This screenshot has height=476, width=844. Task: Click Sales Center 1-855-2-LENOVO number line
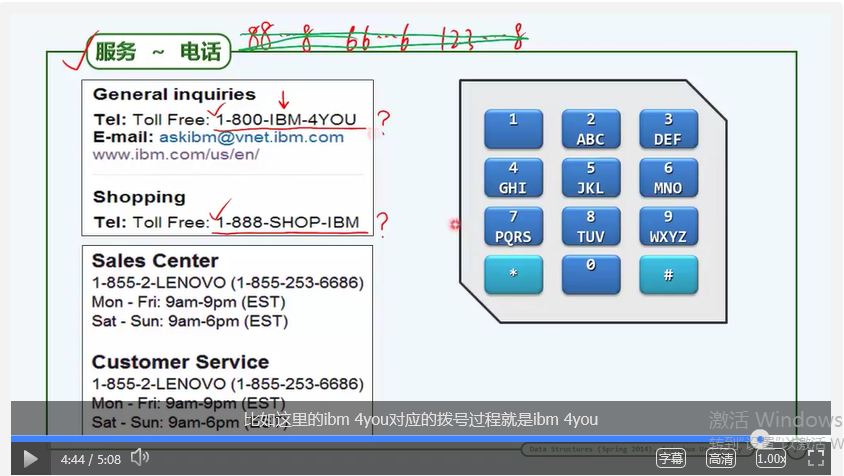point(228,283)
